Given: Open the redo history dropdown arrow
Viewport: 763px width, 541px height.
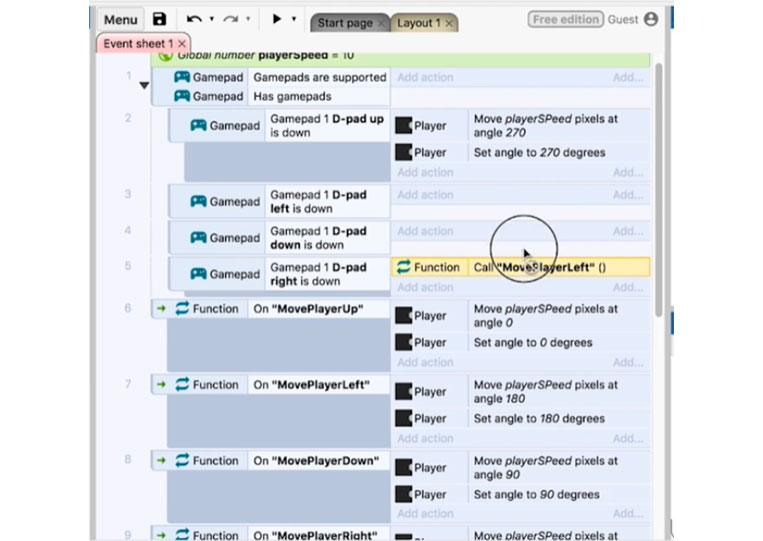Looking at the screenshot, I should point(248,19).
